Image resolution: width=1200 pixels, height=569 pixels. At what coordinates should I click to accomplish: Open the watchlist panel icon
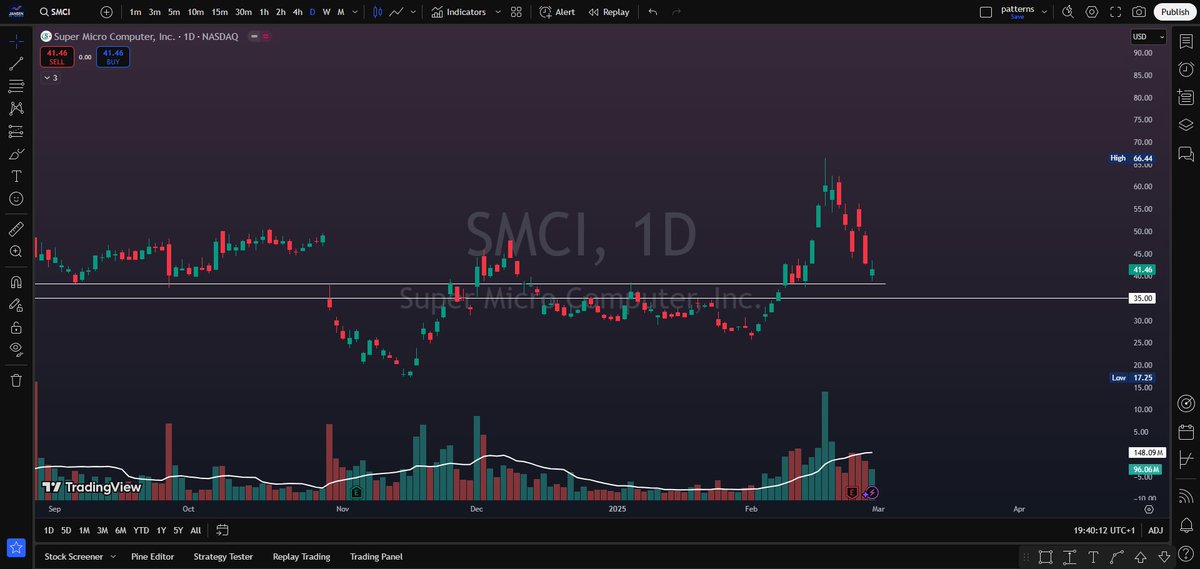(1186, 41)
